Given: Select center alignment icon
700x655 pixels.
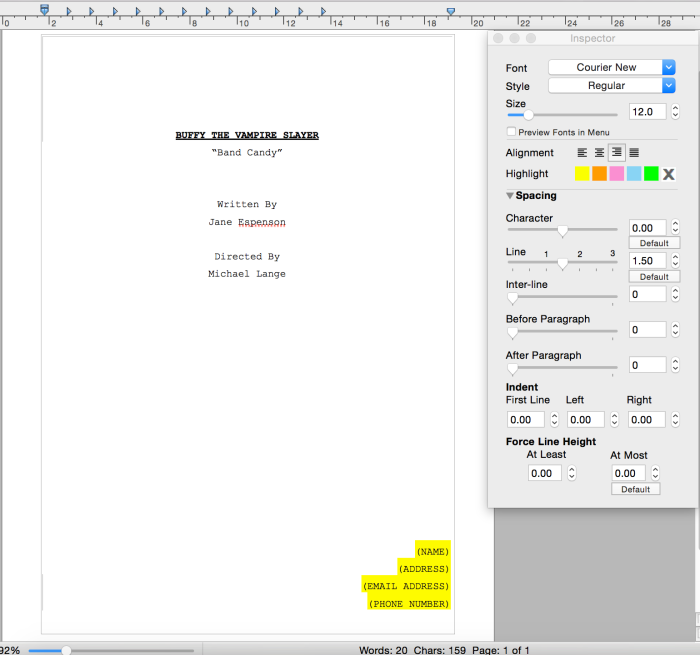Looking at the screenshot, I should [599, 153].
